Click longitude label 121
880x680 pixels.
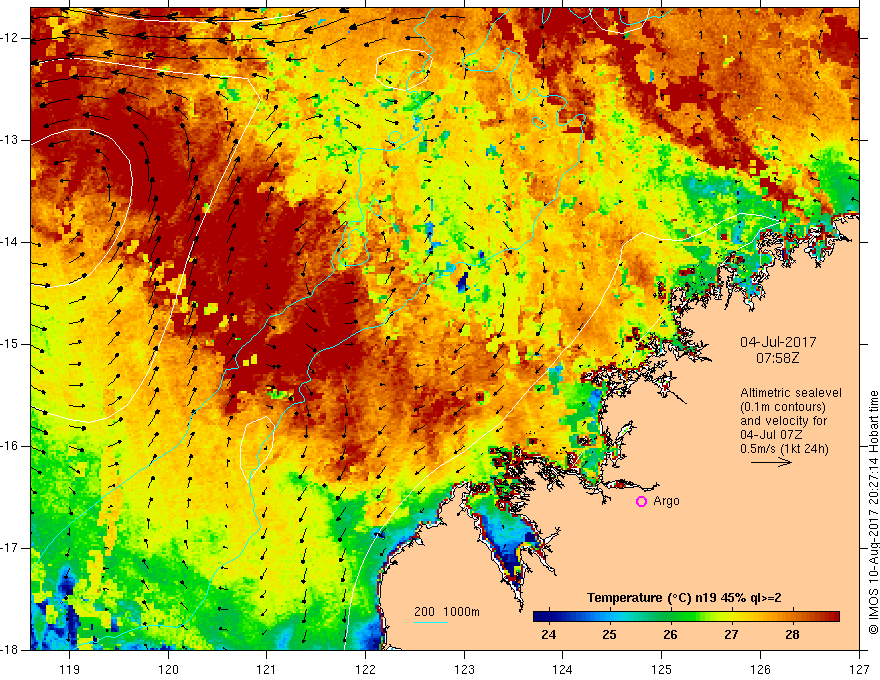point(267,669)
